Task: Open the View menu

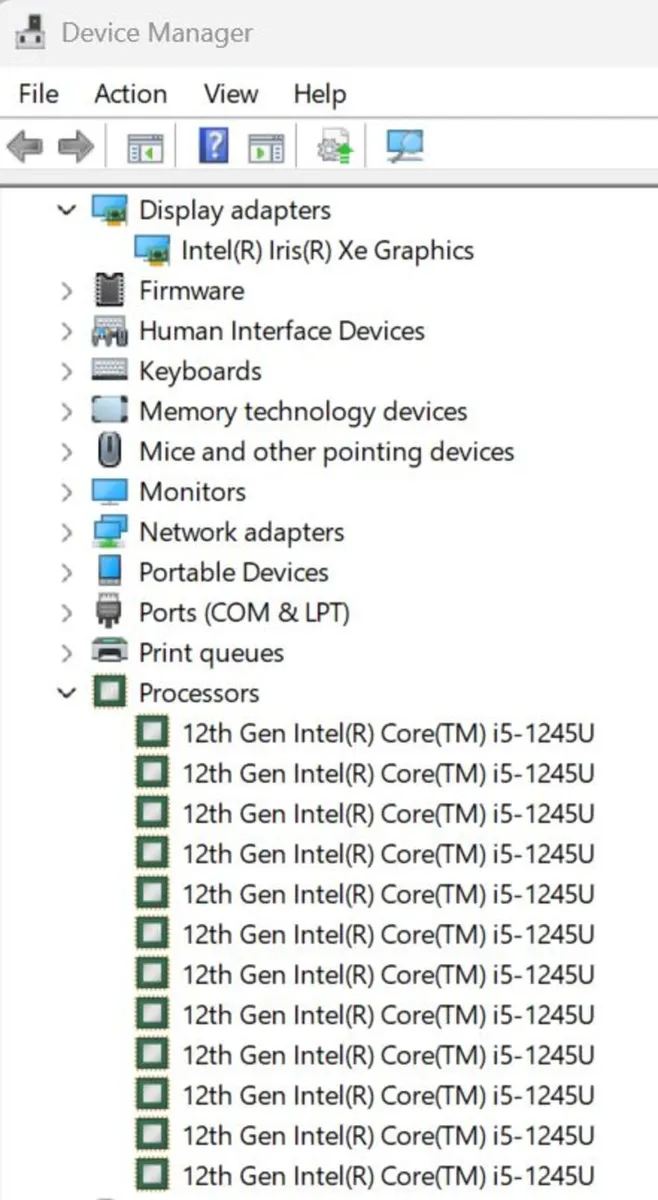Action: (x=230, y=93)
